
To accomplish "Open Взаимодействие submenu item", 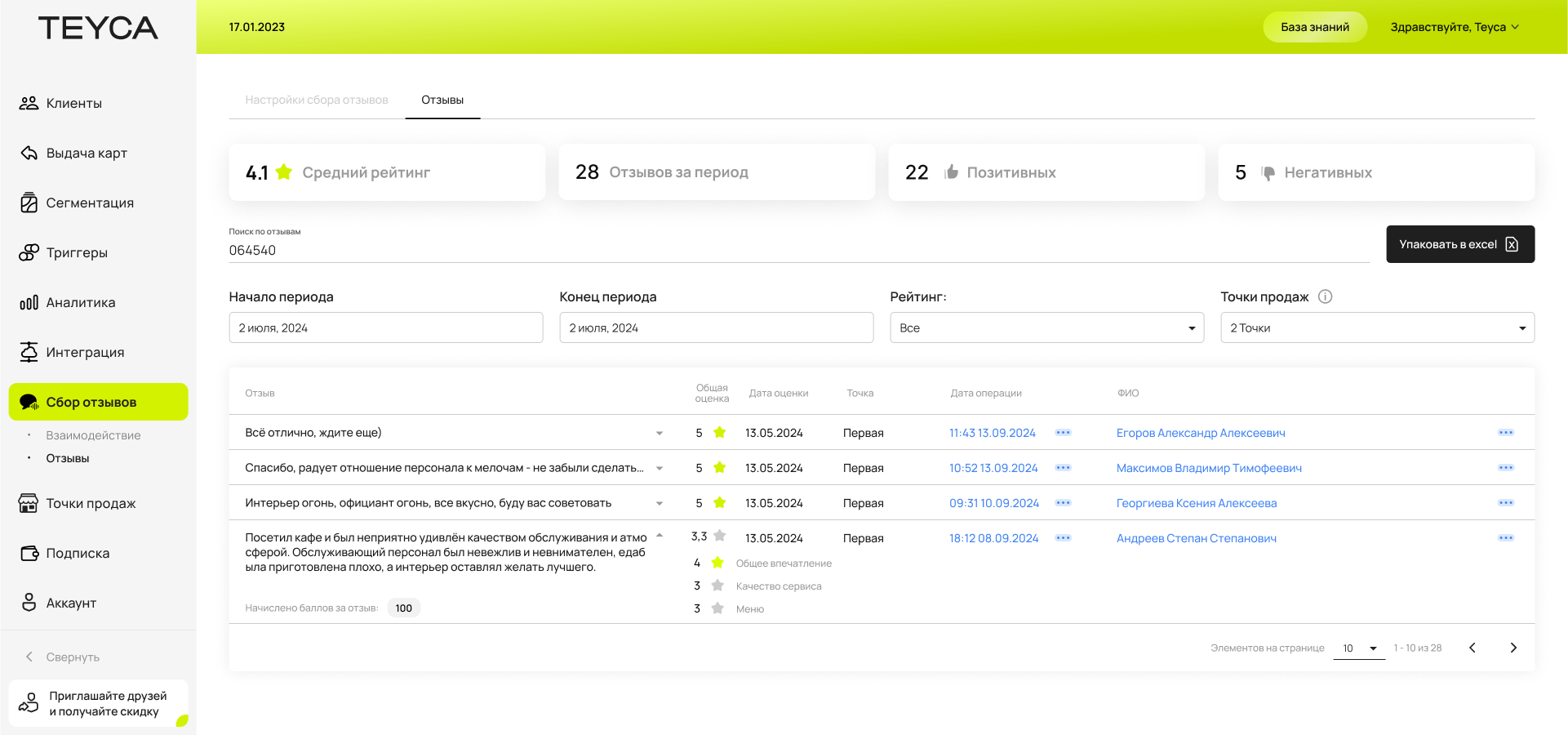I will (x=93, y=435).
